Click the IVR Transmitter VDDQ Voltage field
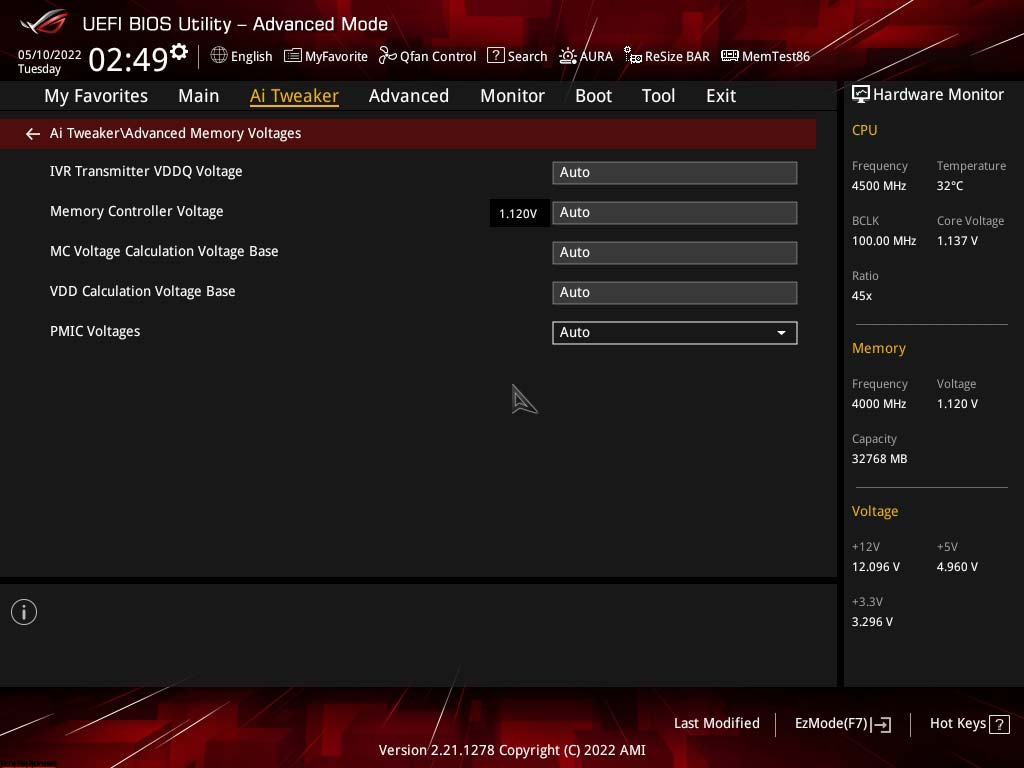This screenshot has width=1024, height=768. [675, 172]
